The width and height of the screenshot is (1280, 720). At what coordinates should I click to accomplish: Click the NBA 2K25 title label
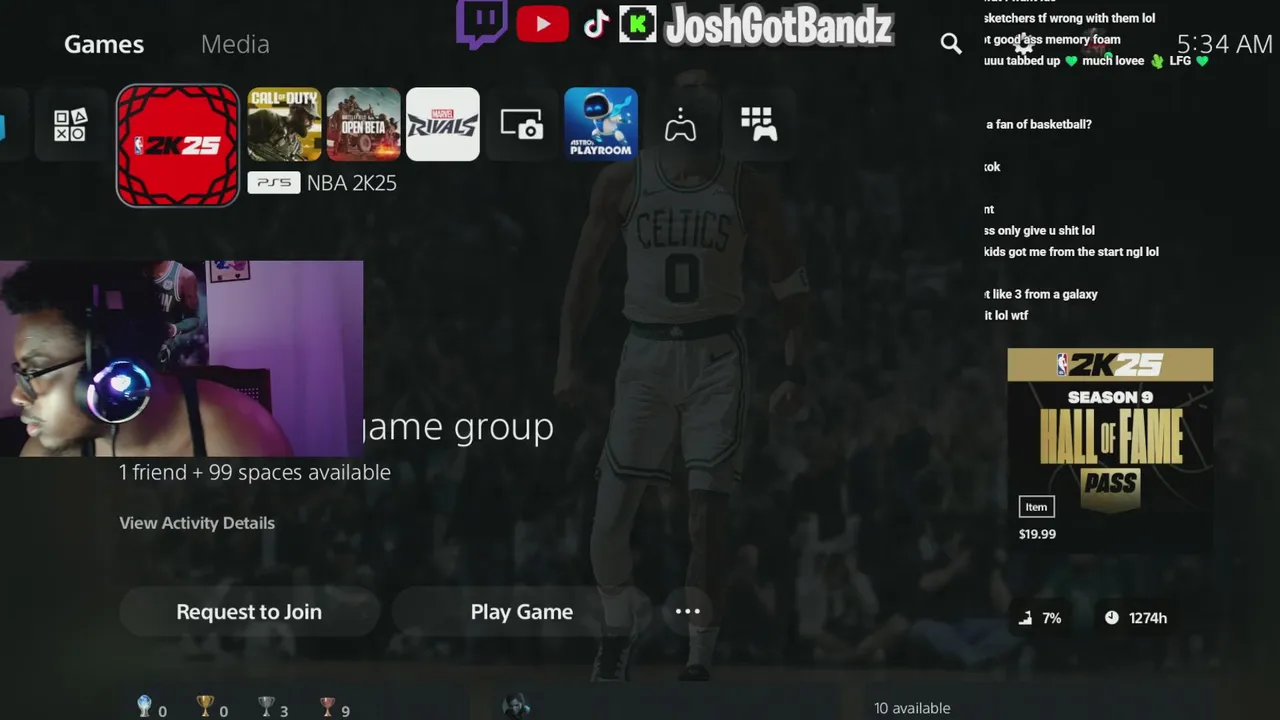[352, 183]
